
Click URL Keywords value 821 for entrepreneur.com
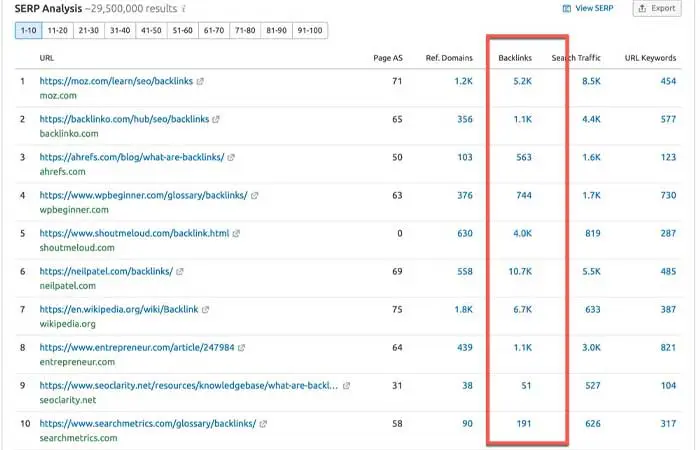[x=668, y=347]
